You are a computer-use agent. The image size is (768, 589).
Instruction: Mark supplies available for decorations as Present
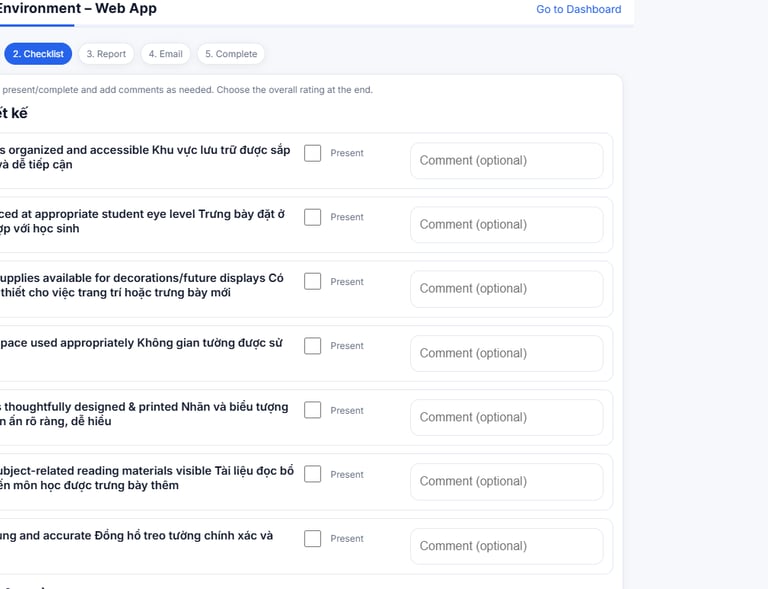click(x=313, y=282)
